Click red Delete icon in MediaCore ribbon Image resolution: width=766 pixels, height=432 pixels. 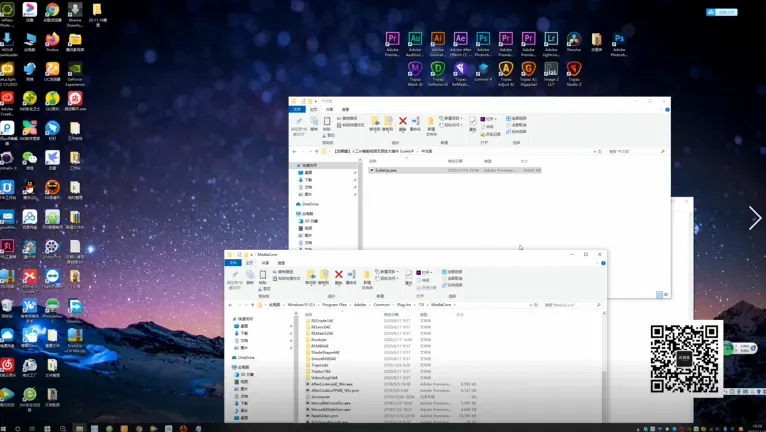(339, 277)
